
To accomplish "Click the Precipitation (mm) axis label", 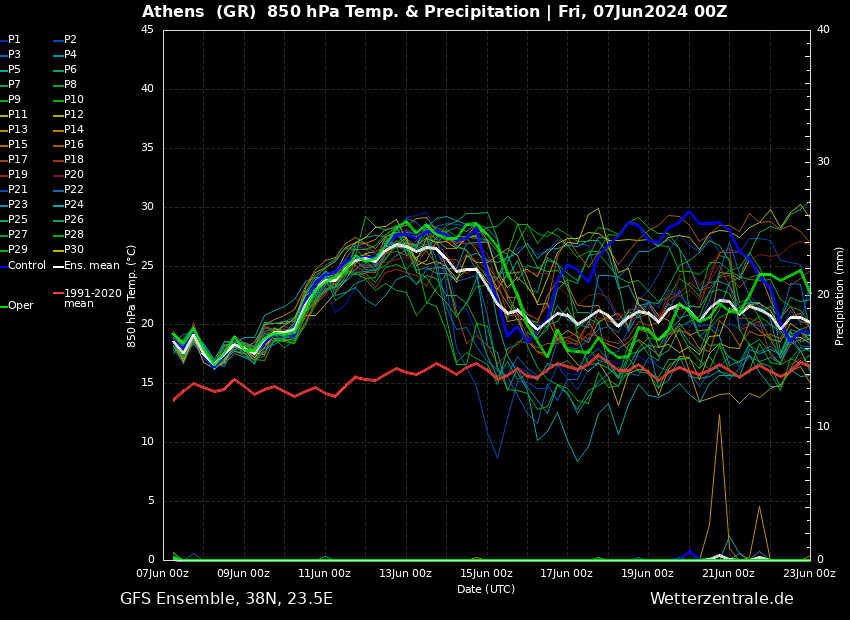I will coord(840,295).
